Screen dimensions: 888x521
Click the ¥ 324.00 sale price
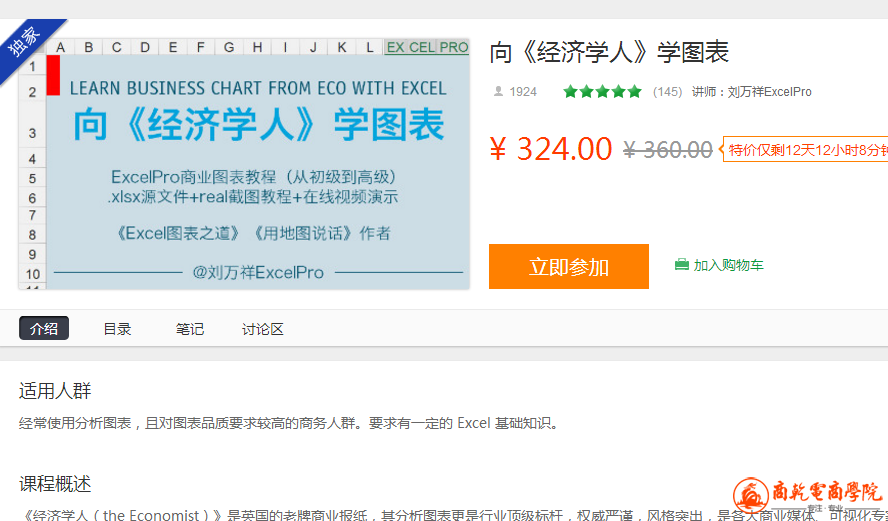(550, 149)
